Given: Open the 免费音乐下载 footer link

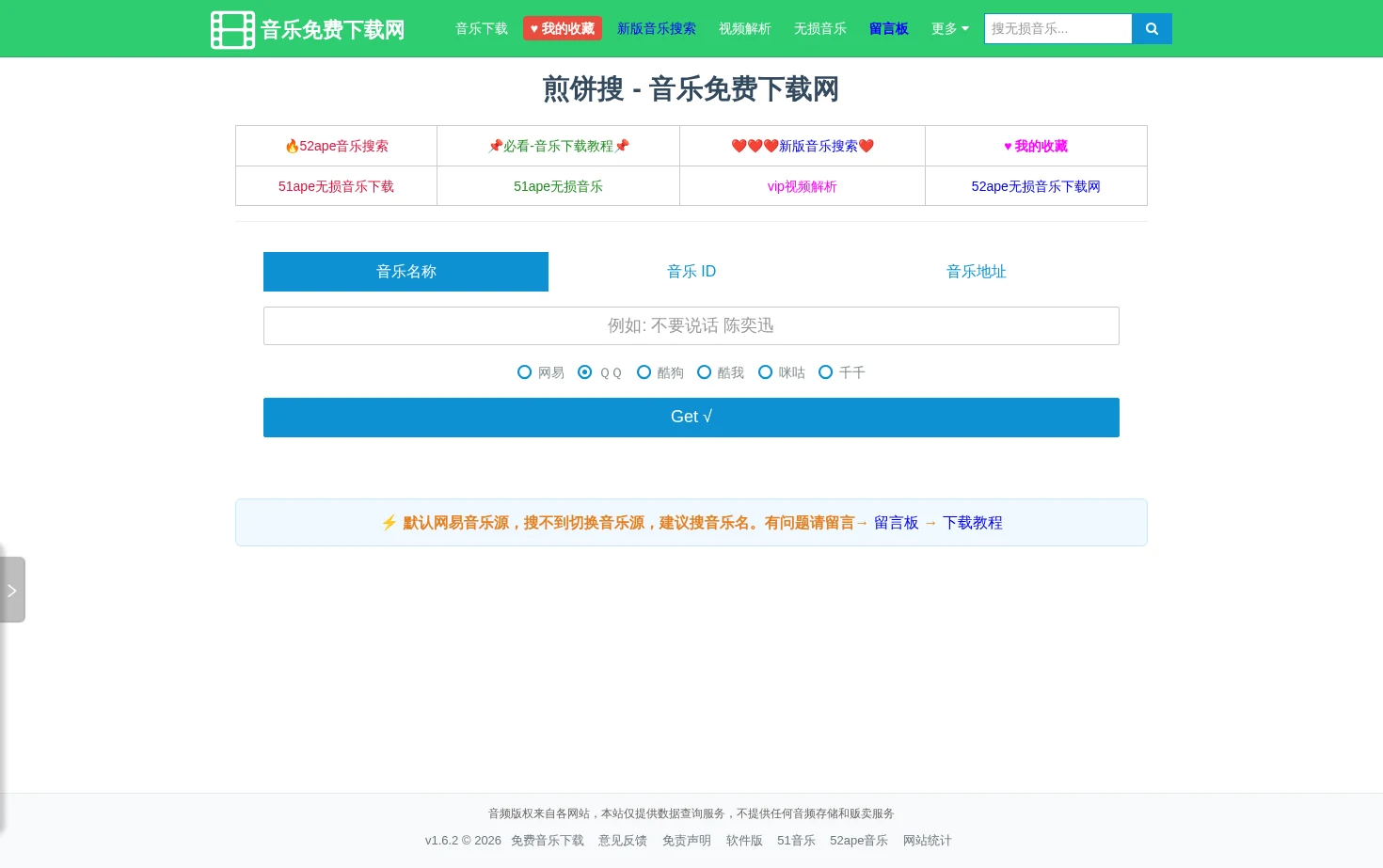Looking at the screenshot, I should pyautogui.click(x=548, y=841).
